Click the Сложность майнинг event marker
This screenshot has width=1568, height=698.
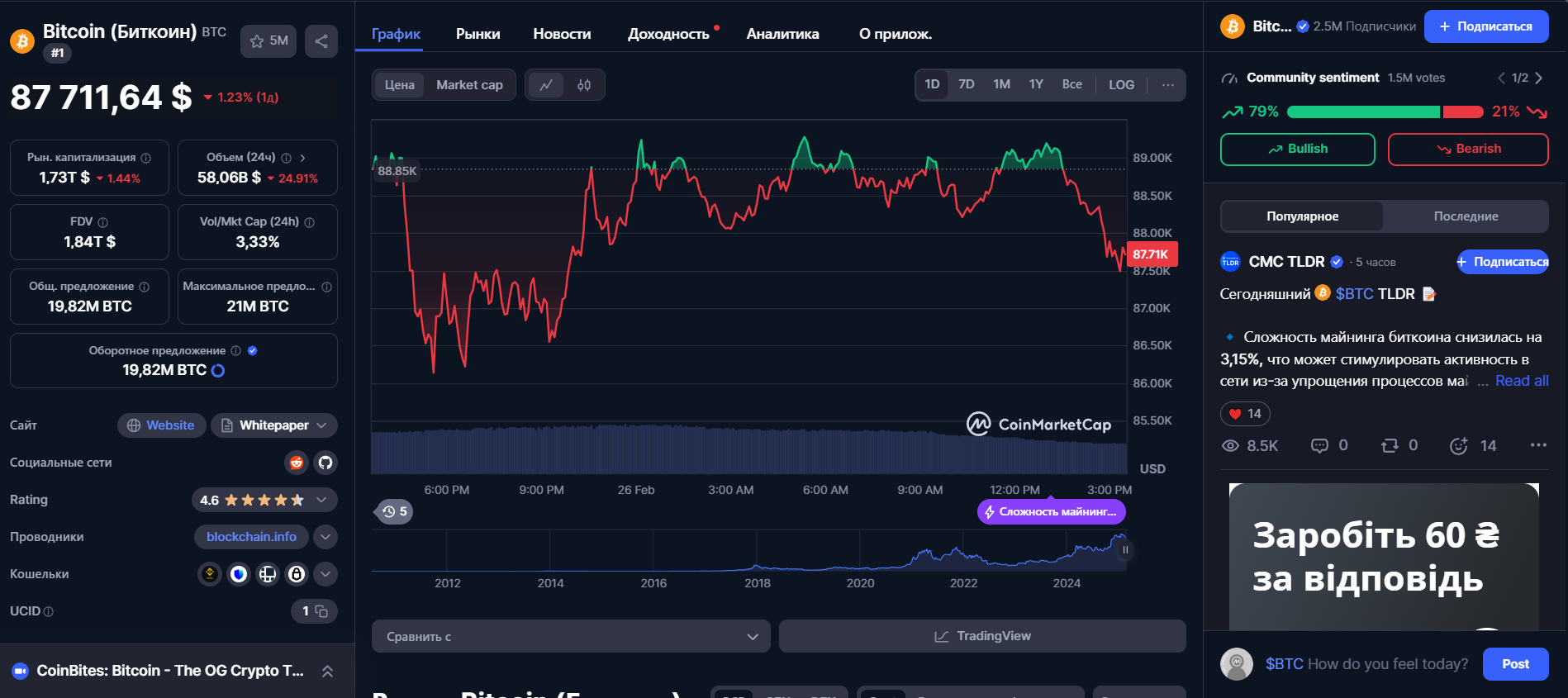pyautogui.click(x=1051, y=512)
